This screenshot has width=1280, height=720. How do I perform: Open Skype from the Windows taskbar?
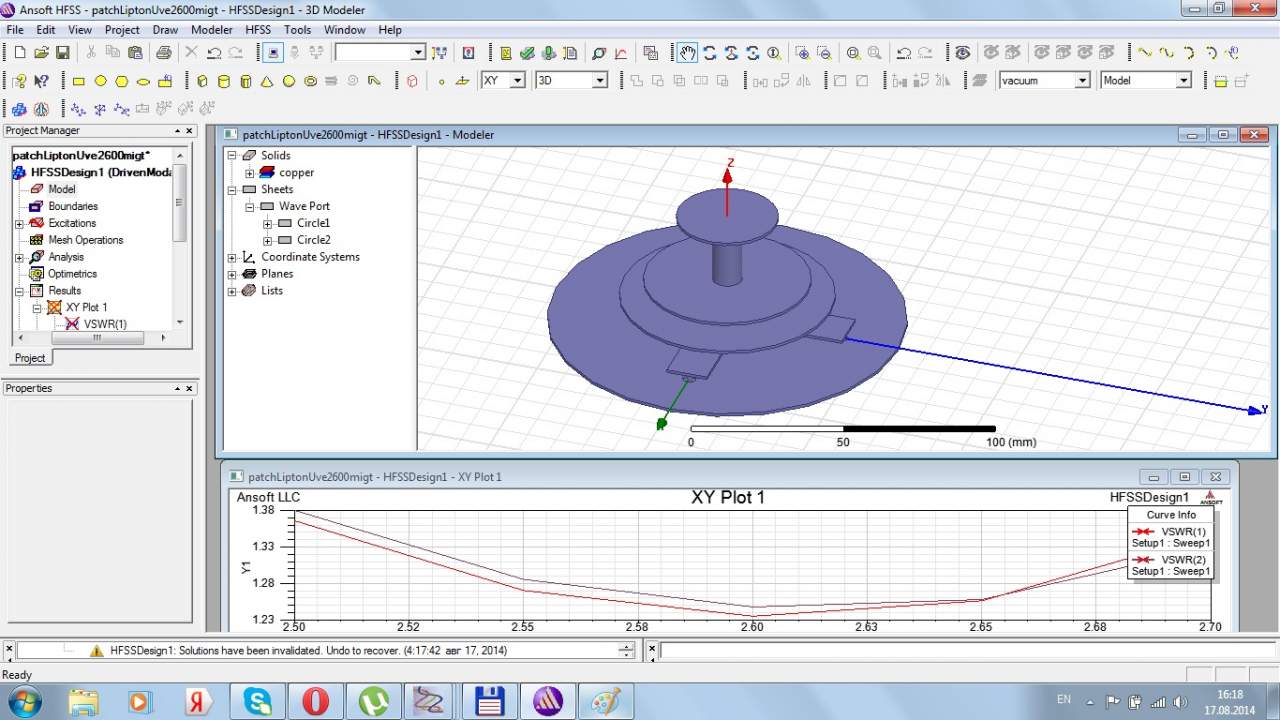click(x=259, y=701)
